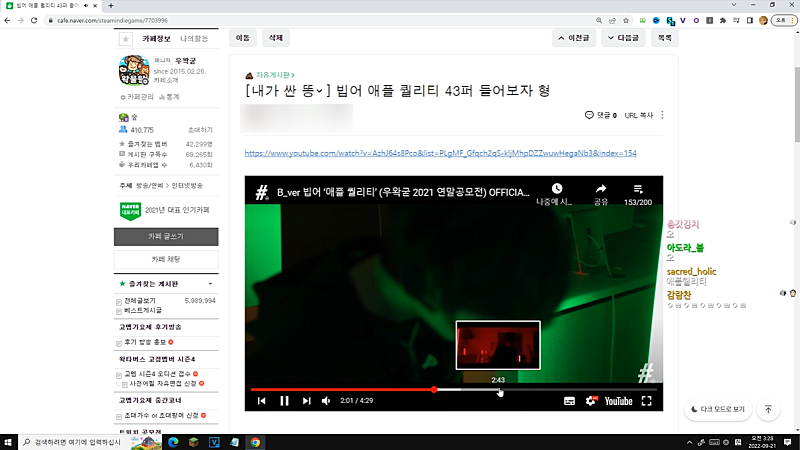Open the playlist 153/200 queue icon
This screenshot has height=450, width=800.
click(638, 189)
